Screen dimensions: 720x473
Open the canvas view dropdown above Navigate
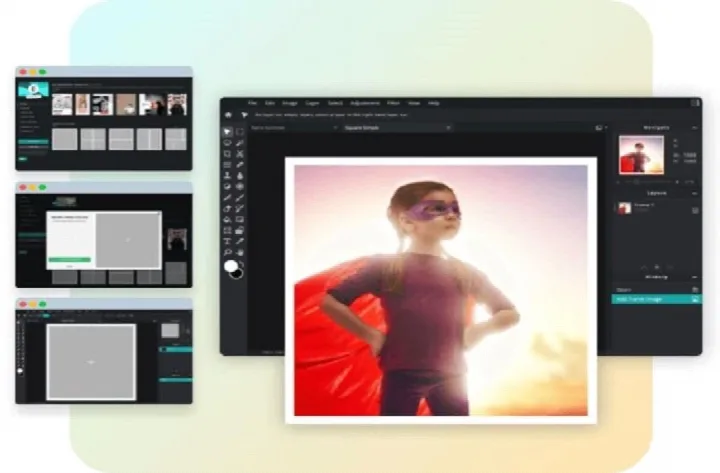[x=601, y=128]
